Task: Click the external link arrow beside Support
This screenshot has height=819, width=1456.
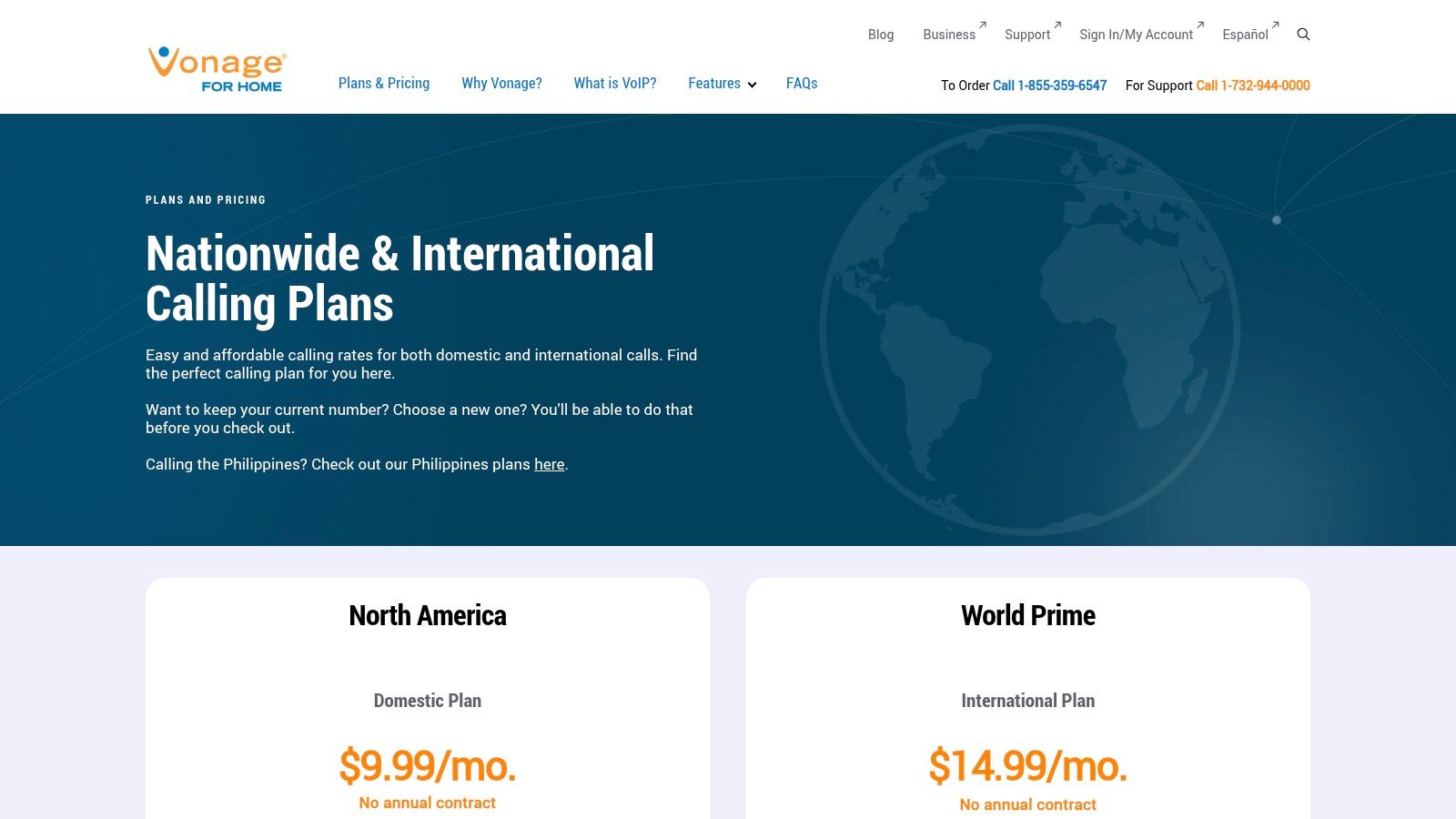Action: 1057,25
